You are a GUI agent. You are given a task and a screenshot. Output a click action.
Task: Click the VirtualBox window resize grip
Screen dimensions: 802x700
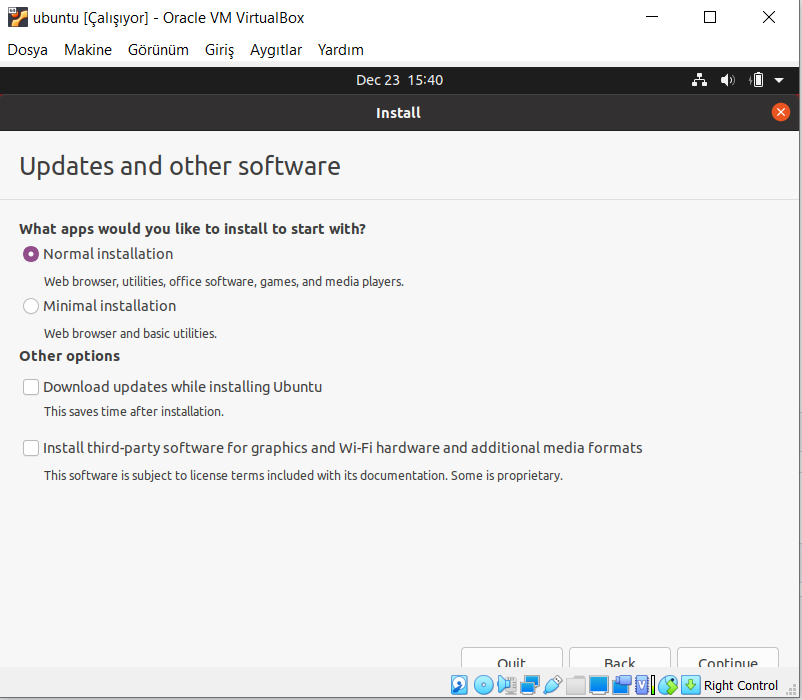pos(791,690)
